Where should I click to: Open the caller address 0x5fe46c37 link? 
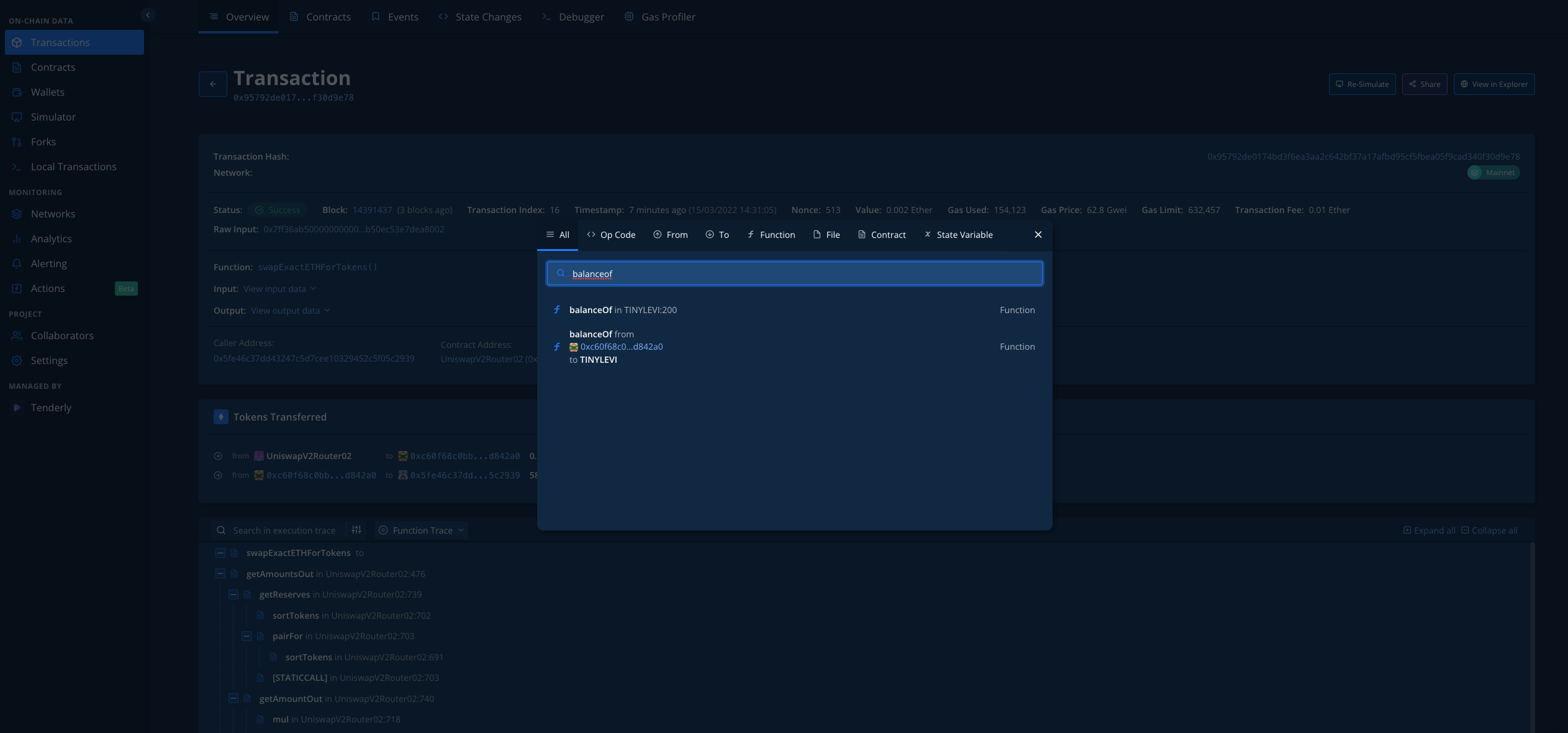pyautogui.click(x=314, y=358)
